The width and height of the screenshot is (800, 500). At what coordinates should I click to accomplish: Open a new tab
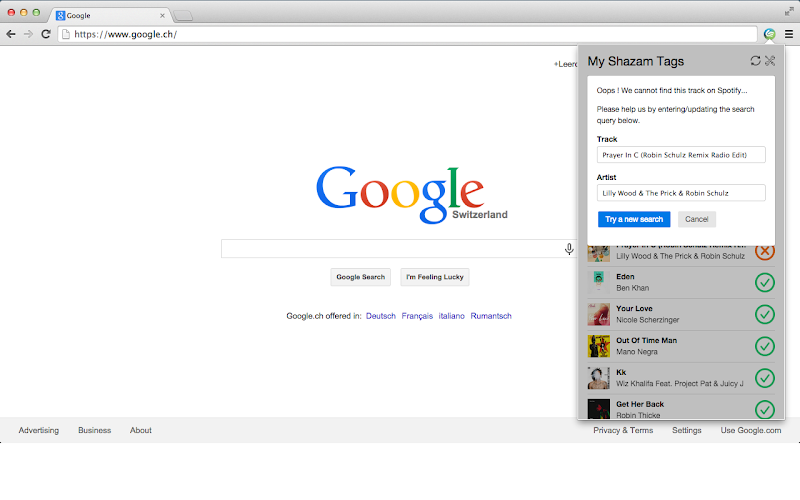[x=183, y=16]
